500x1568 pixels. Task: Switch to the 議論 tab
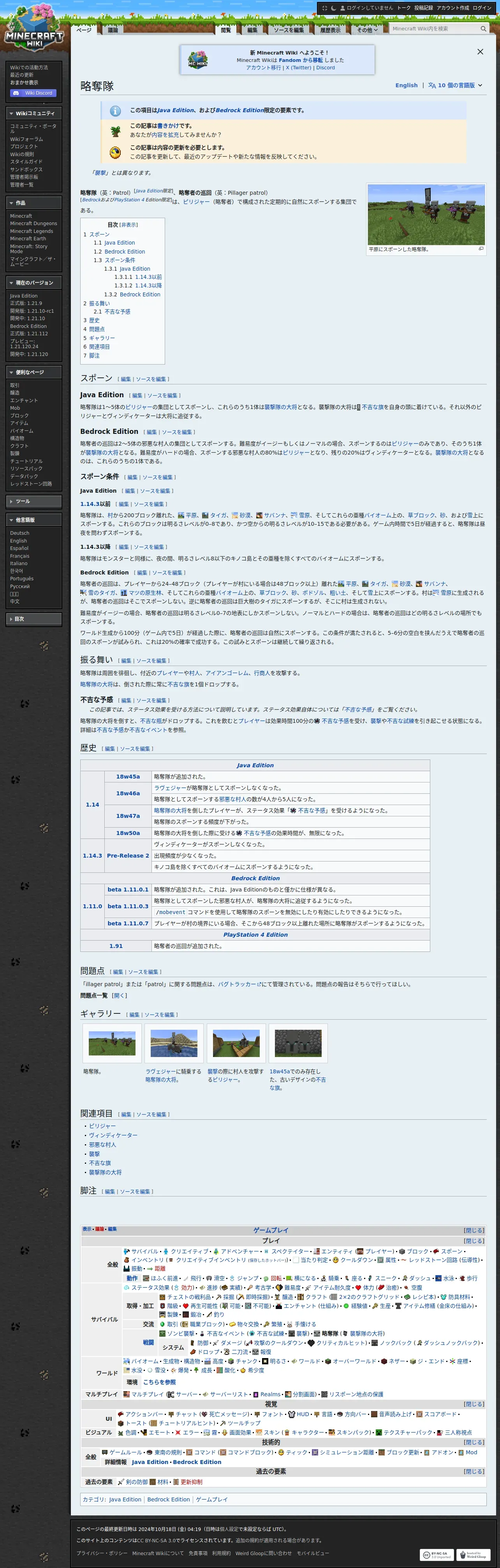pyautogui.click(x=113, y=30)
